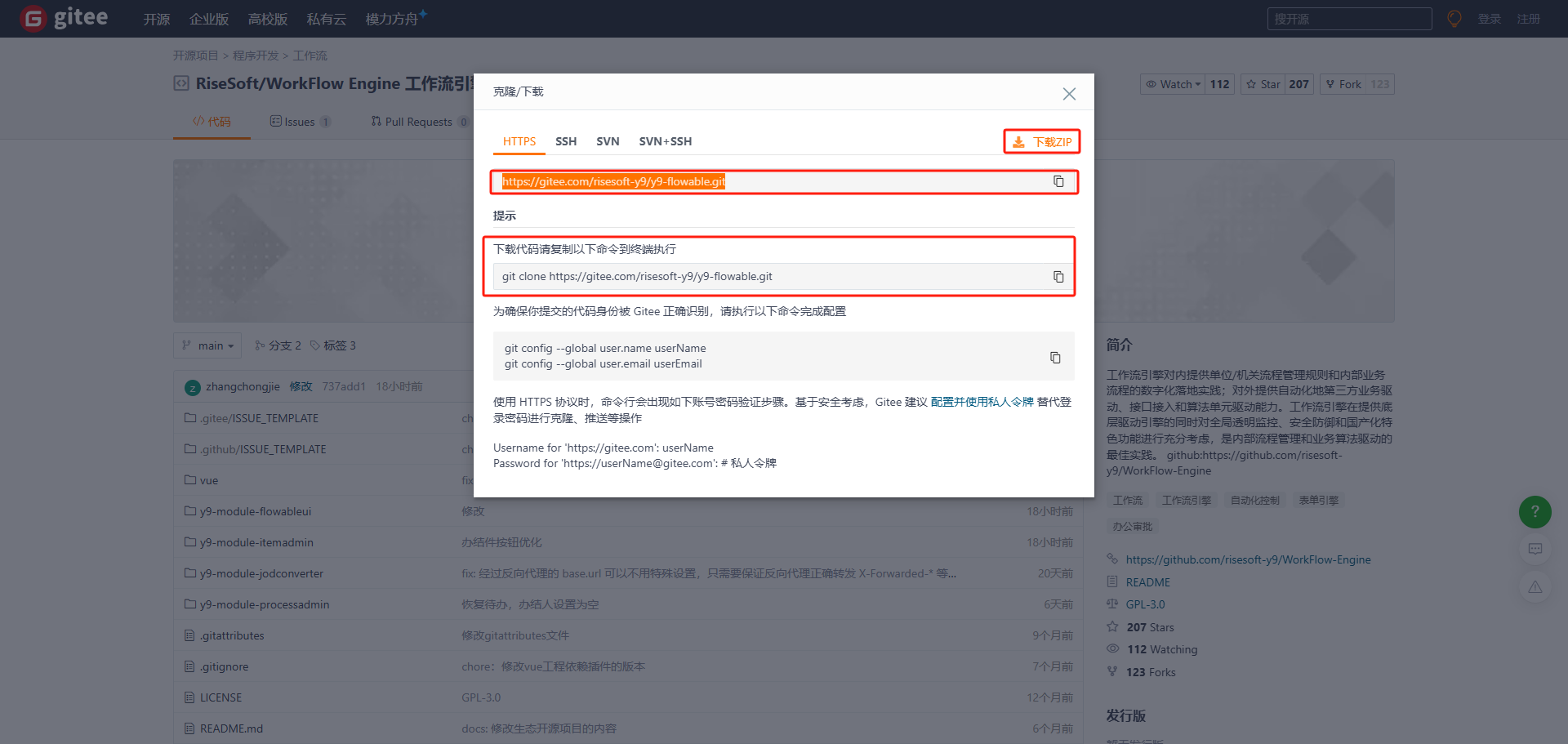This screenshot has width=1568, height=744.
Task: Click the 办公审批 topic tag
Action: pyautogui.click(x=1132, y=527)
